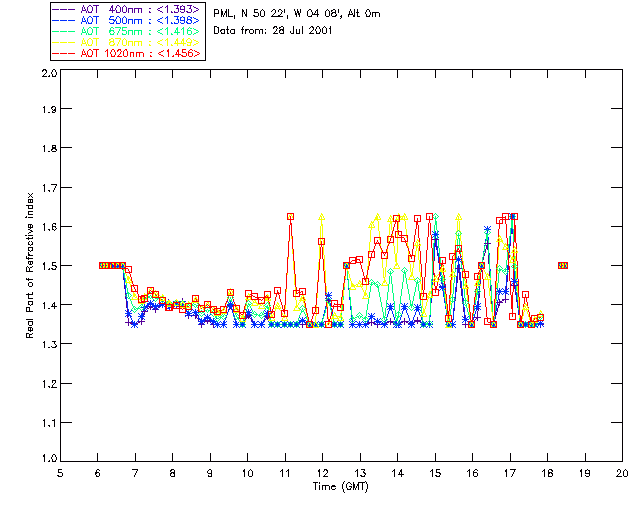The width and height of the screenshot is (640, 512).
Task: Click the x-axis tick label '19'
Action: point(585,473)
